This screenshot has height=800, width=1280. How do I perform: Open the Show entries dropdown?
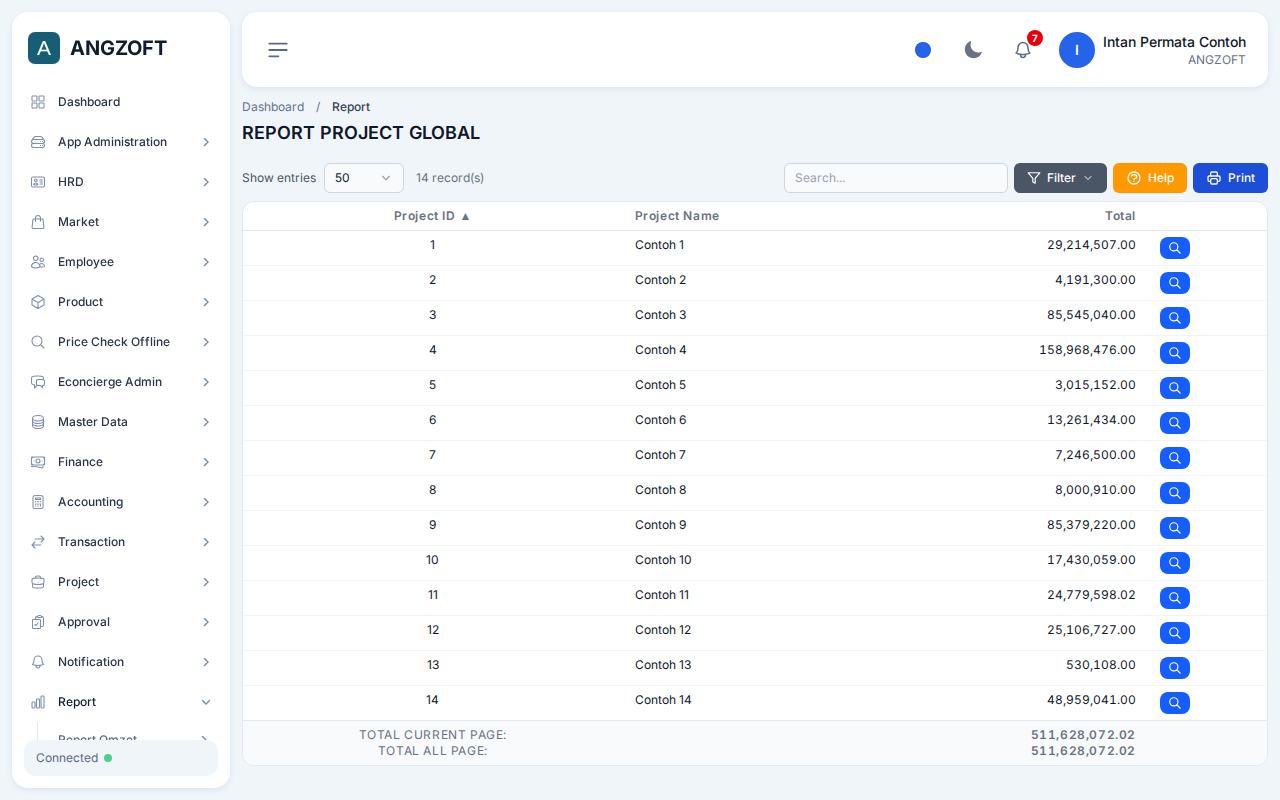point(364,178)
